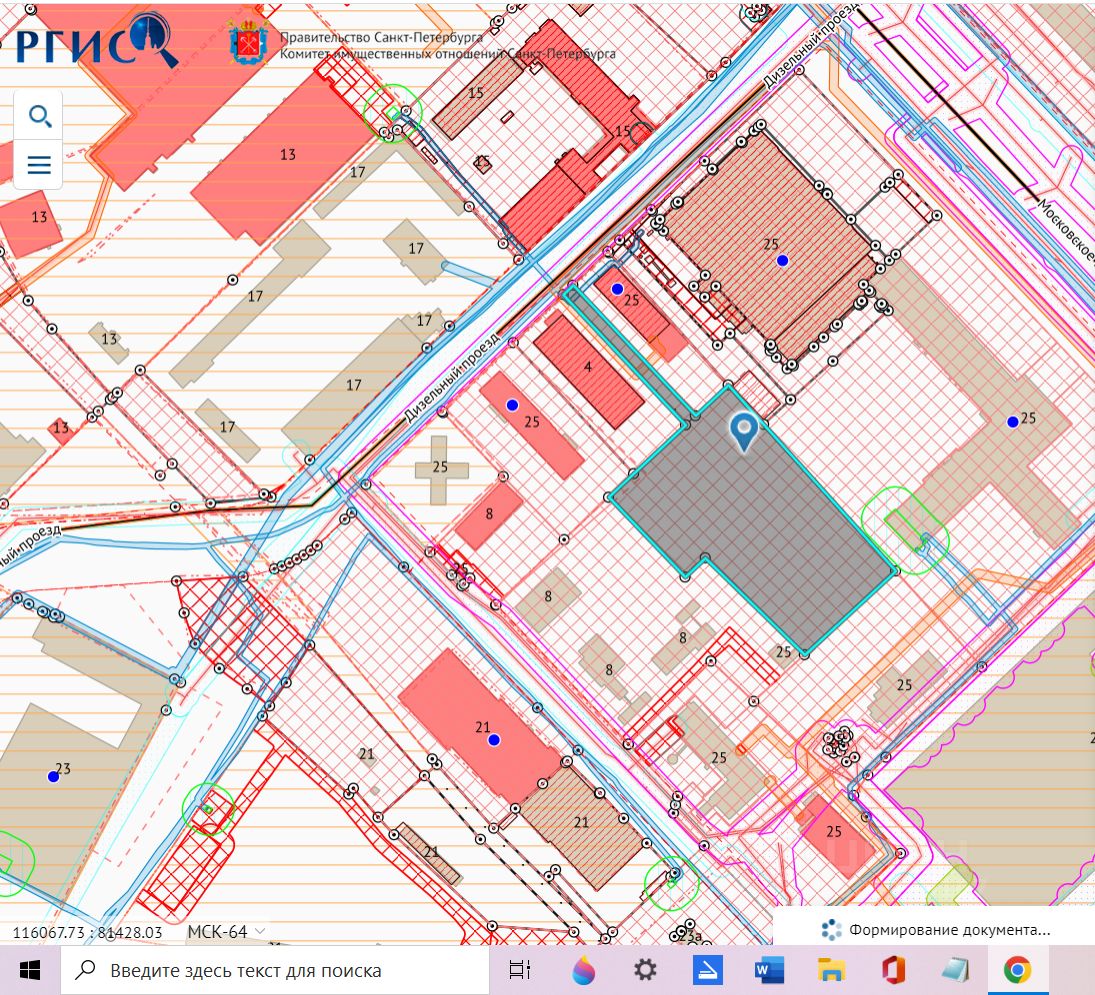
Task: Click the blue dot on building 23
Action: coord(53,776)
